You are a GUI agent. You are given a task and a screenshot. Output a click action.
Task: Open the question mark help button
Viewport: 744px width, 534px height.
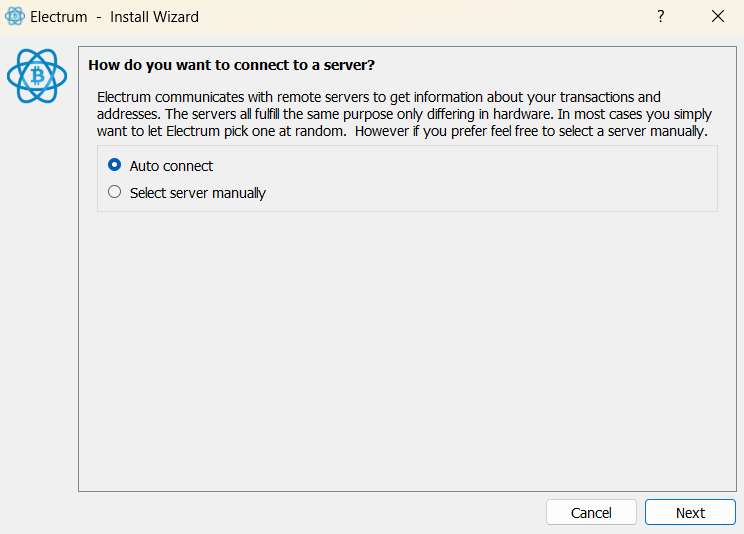660,17
